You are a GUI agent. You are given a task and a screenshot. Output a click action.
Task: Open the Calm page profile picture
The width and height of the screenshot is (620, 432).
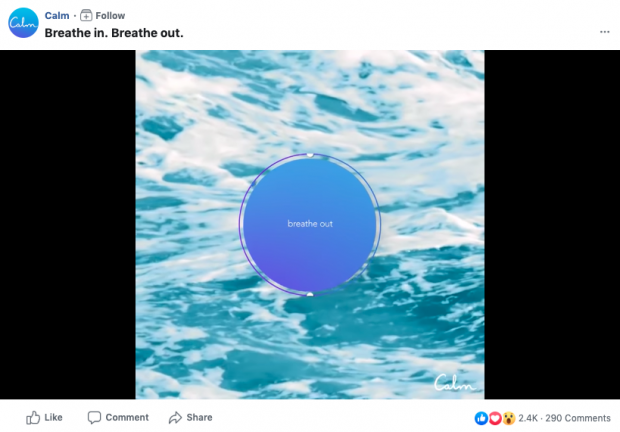tap(23, 23)
